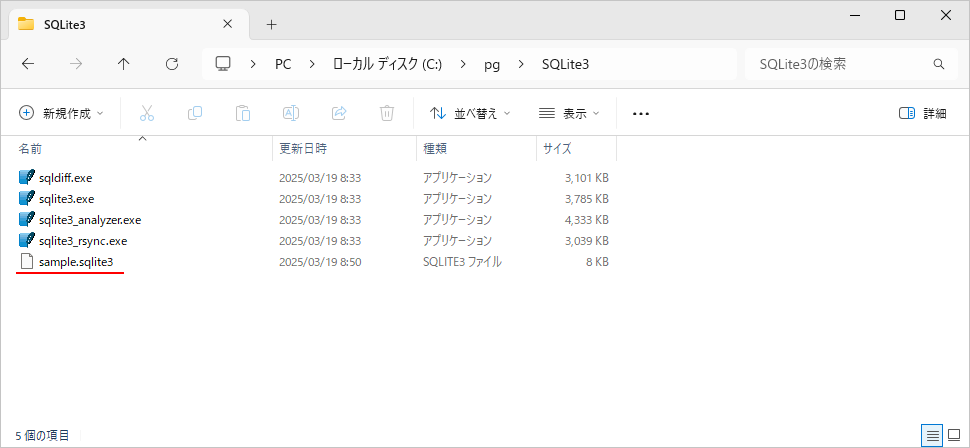The width and height of the screenshot is (970, 448).
Task: Click the Back navigation arrow
Action: click(28, 64)
